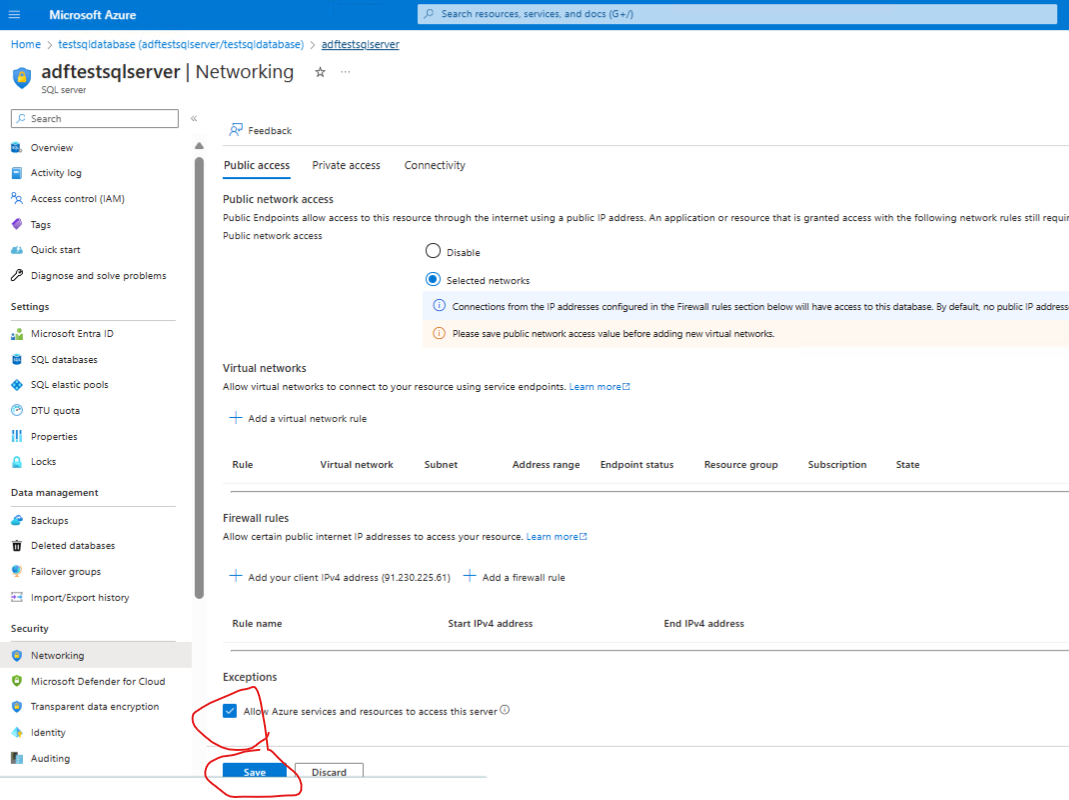Click Add your client IPv4 address
The image size is (1069, 800).
[x=340, y=577]
